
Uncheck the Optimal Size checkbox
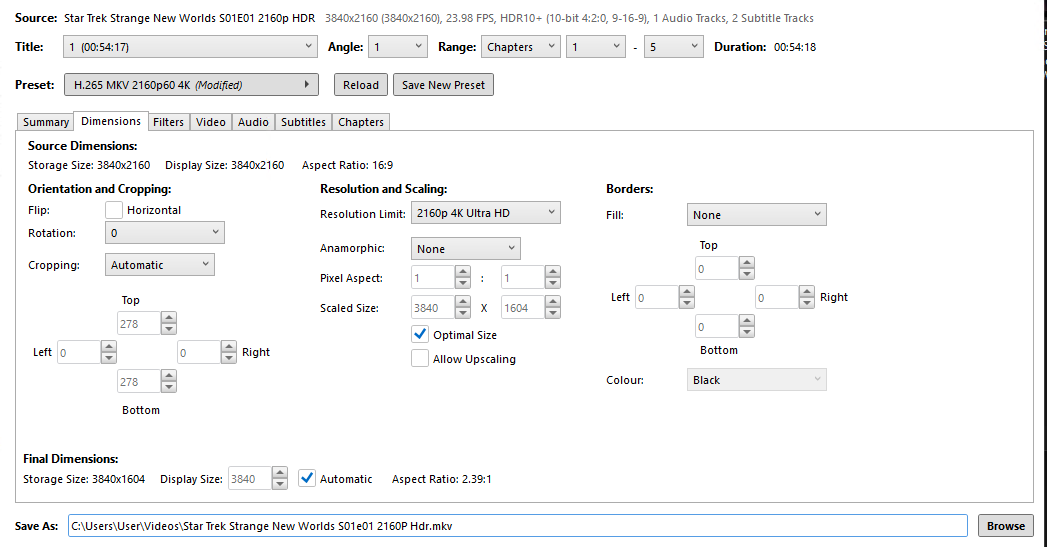click(x=420, y=335)
